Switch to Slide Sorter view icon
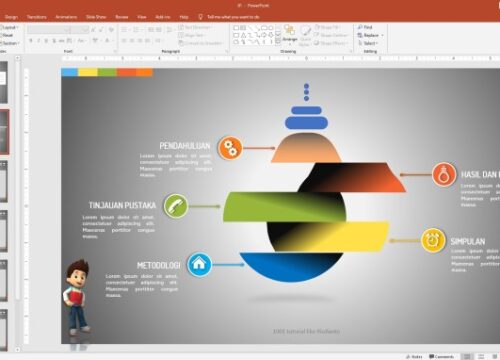The height and width of the screenshot is (360, 500). [481, 356]
